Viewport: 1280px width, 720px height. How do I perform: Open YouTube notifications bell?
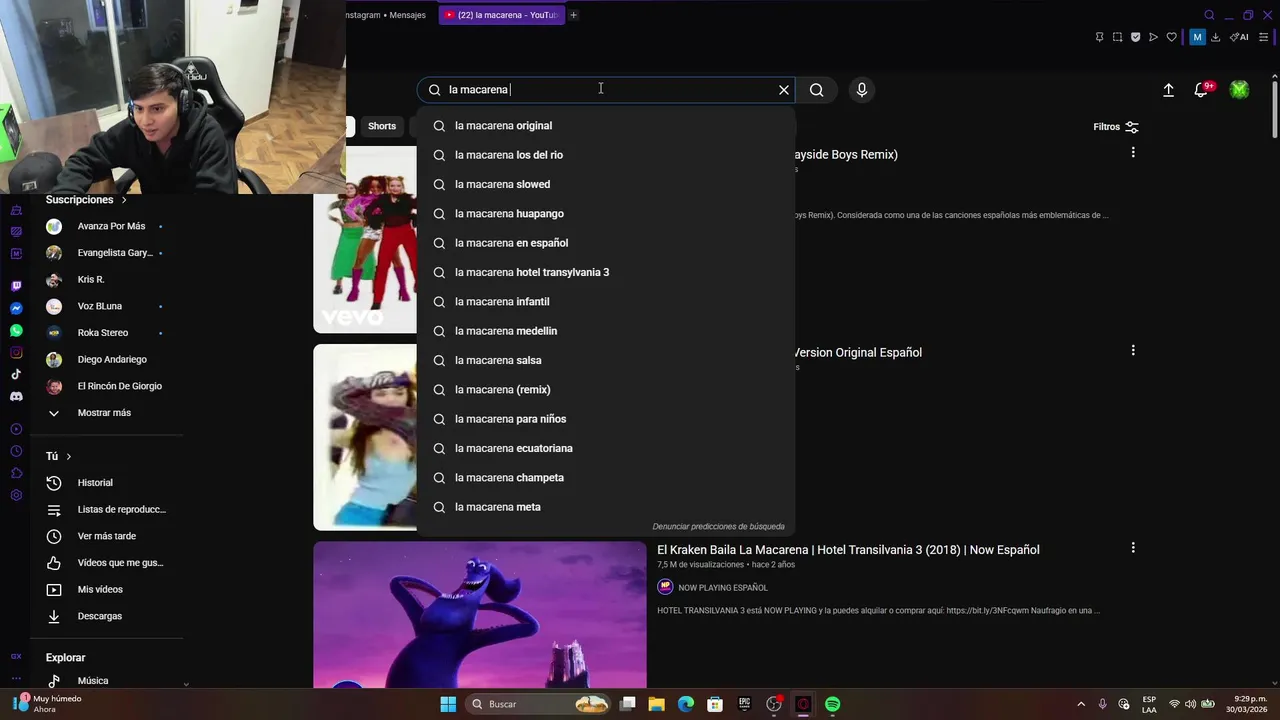click(x=1202, y=90)
